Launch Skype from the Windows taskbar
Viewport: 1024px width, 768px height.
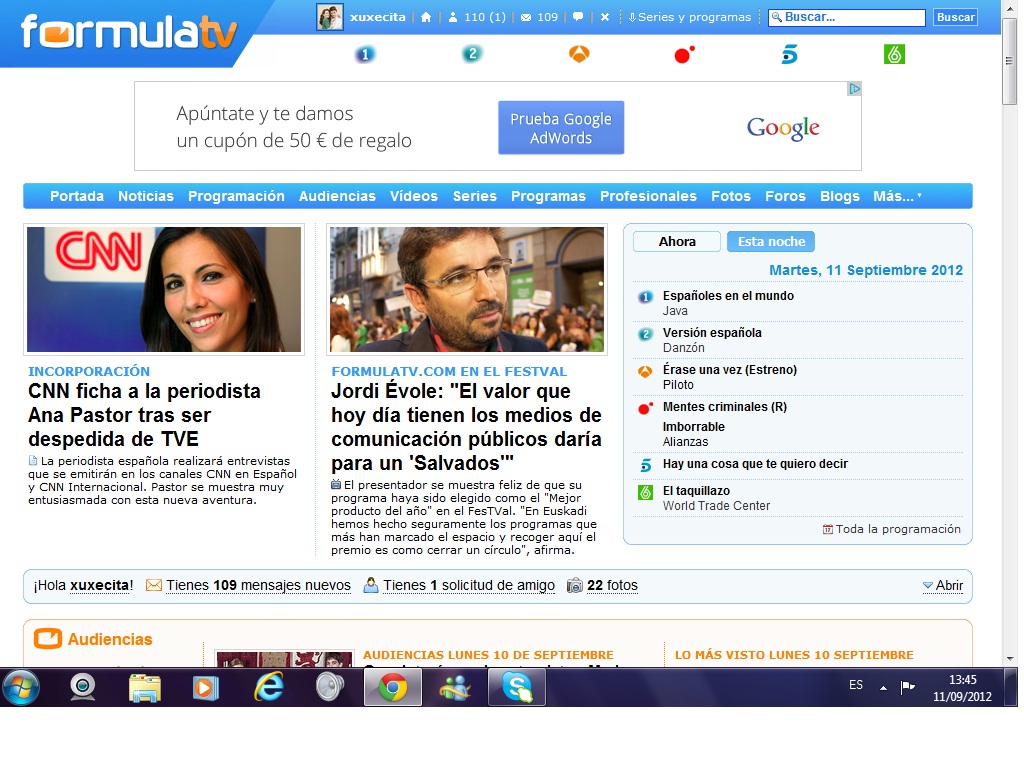(517, 687)
